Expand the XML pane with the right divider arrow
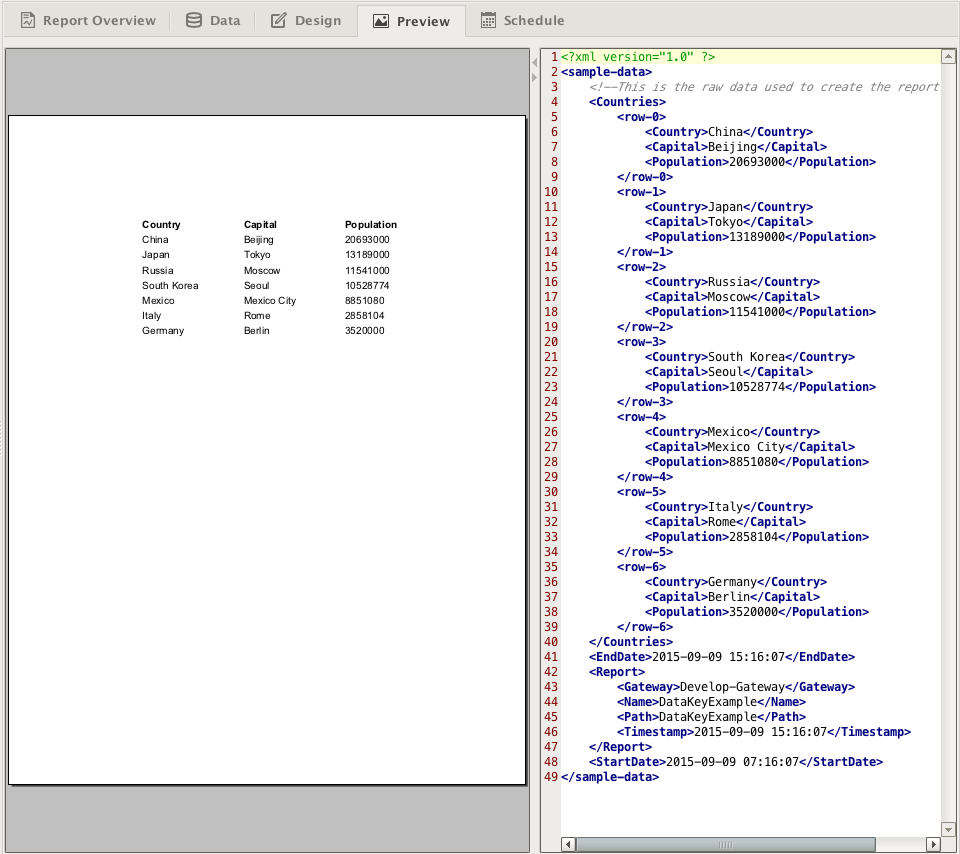 pyautogui.click(x=534, y=78)
